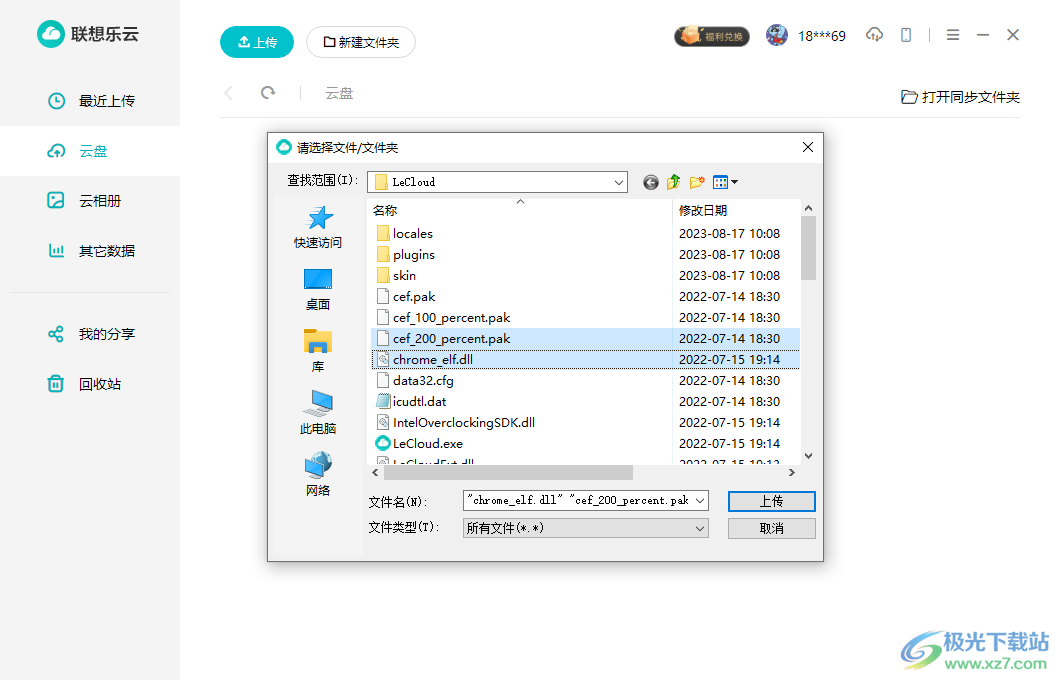Screen dimensions: 1060x680
Task: Expand the 文件名 dropdown arrow
Action: click(700, 500)
